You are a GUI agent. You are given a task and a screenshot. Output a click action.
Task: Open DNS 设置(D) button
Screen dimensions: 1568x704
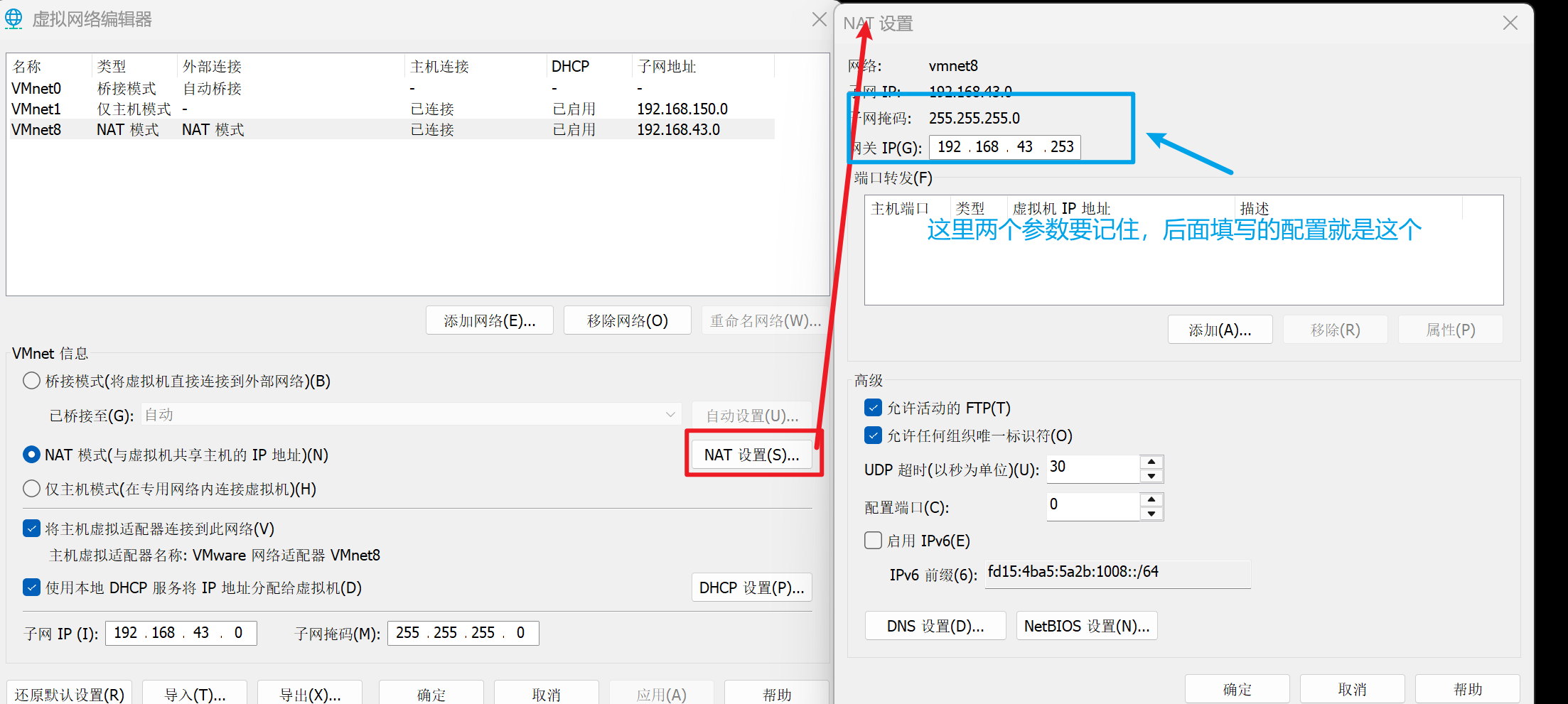tap(935, 626)
